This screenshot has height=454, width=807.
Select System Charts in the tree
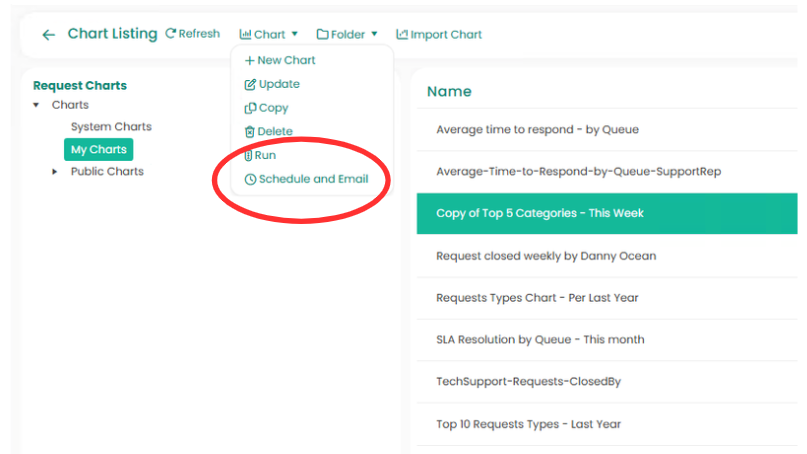coord(111,127)
